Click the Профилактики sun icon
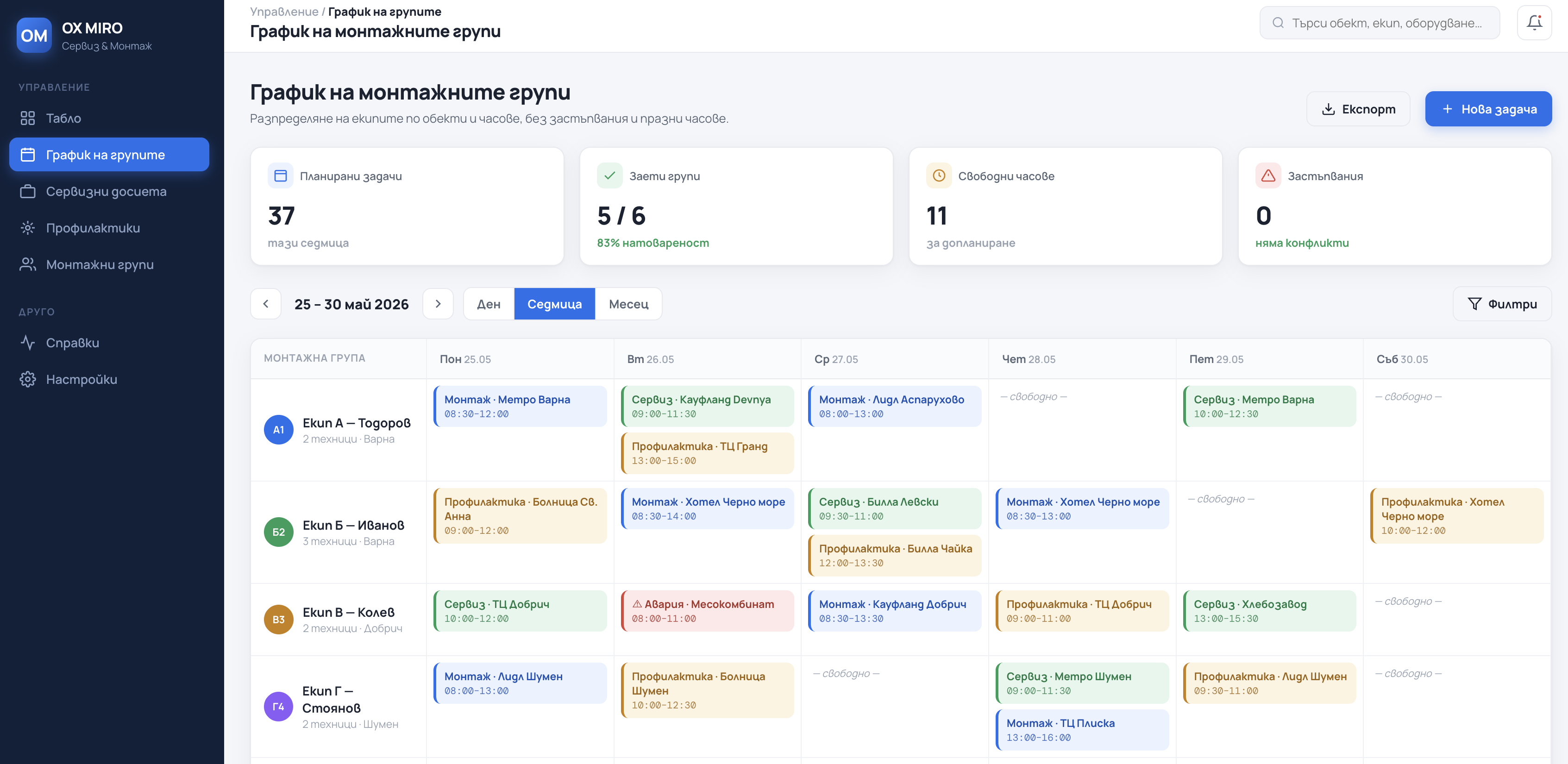1568x764 pixels. tap(27, 228)
